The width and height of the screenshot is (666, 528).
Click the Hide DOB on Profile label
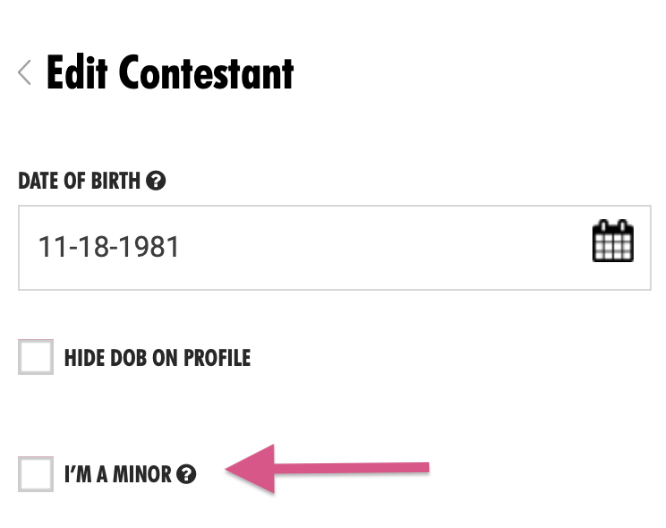157,358
